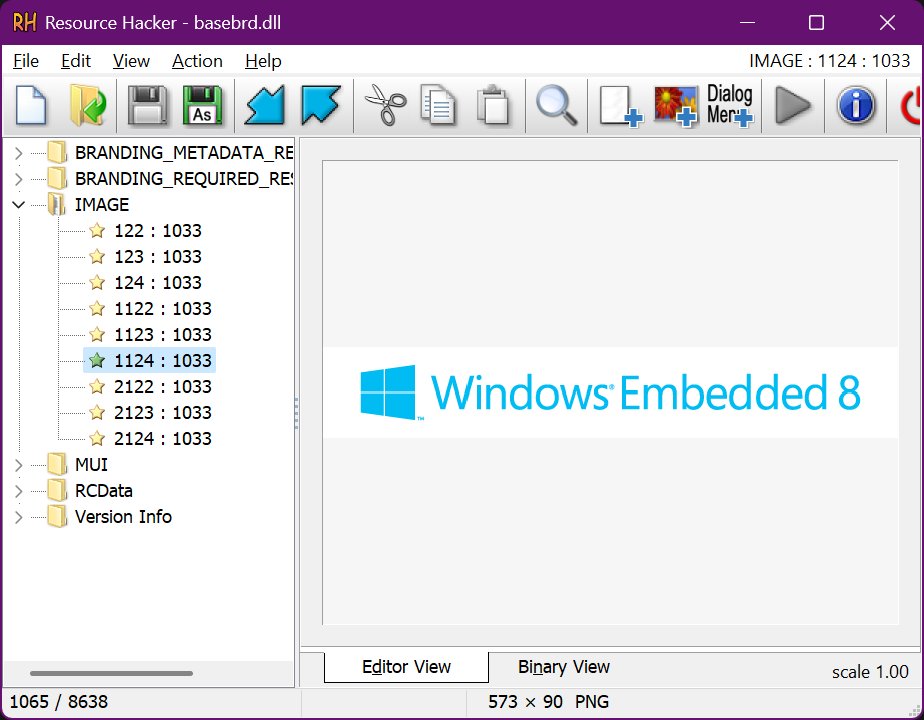This screenshot has height=720, width=924.
Task: Save the file using floppy disk icon
Action: 147,105
